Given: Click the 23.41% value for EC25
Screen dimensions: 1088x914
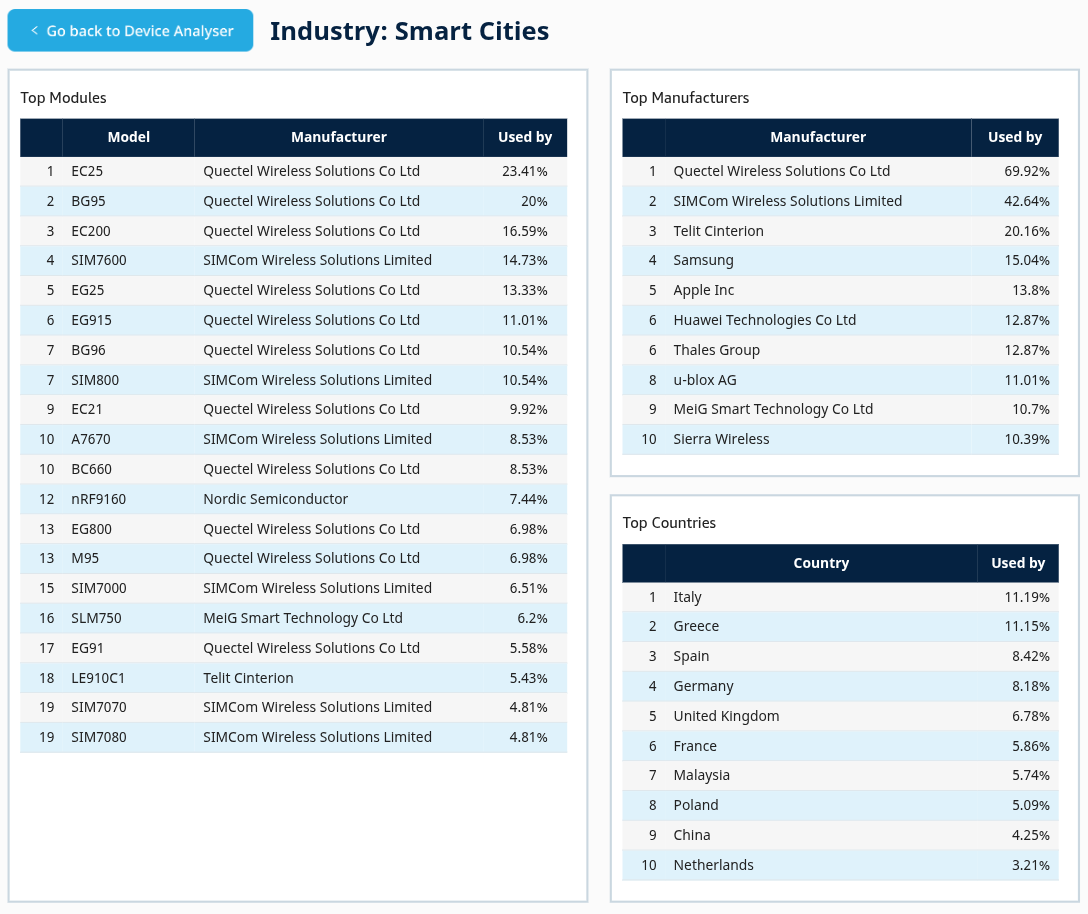Looking at the screenshot, I should [x=525, y=171].
